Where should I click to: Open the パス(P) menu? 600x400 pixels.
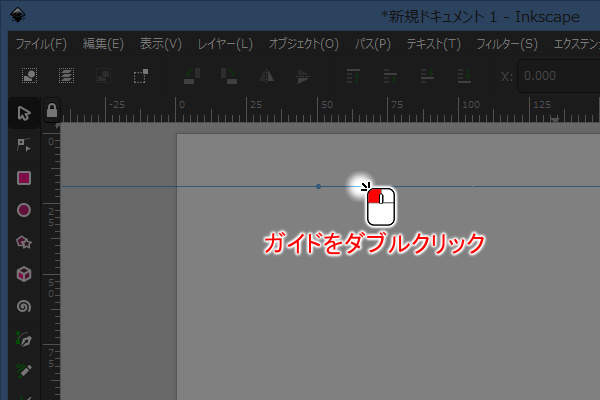pyautogui.click(x=373, y=44)
